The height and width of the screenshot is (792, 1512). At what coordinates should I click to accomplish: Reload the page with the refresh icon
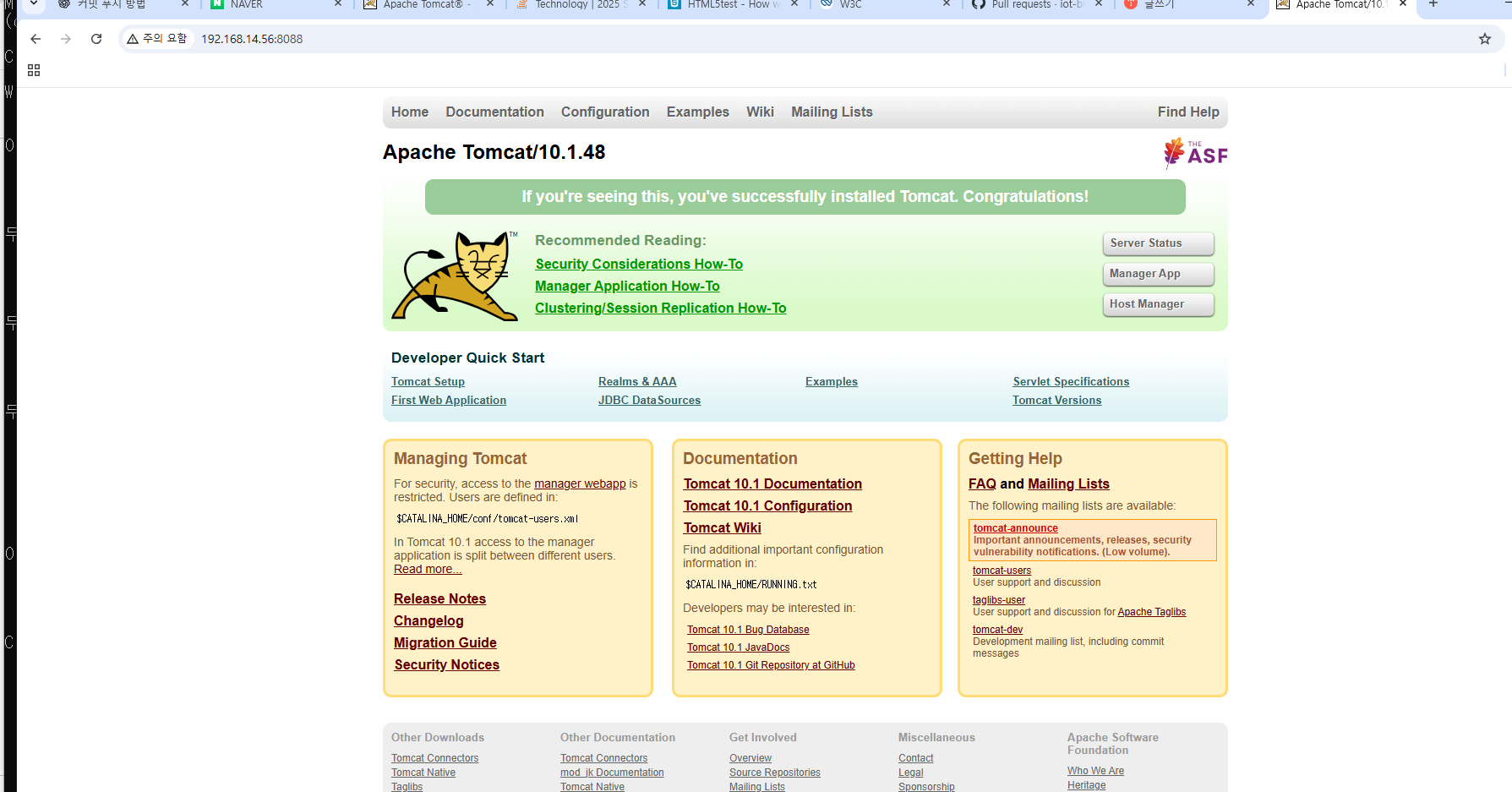tap(96, 39)
